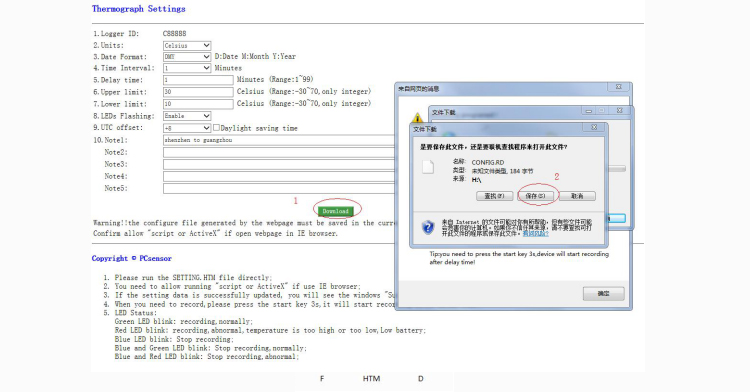
Task: Open the LEDs Flashing Enable dropdown
Action: click(x=187, y=116)
